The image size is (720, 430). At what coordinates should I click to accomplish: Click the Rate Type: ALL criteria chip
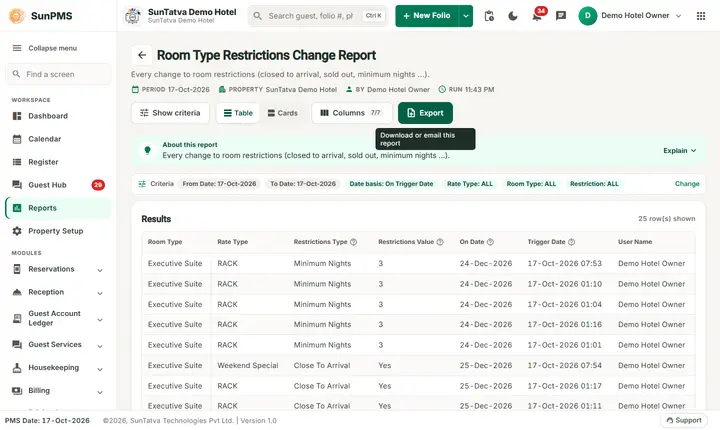click(x=470, y=184)
